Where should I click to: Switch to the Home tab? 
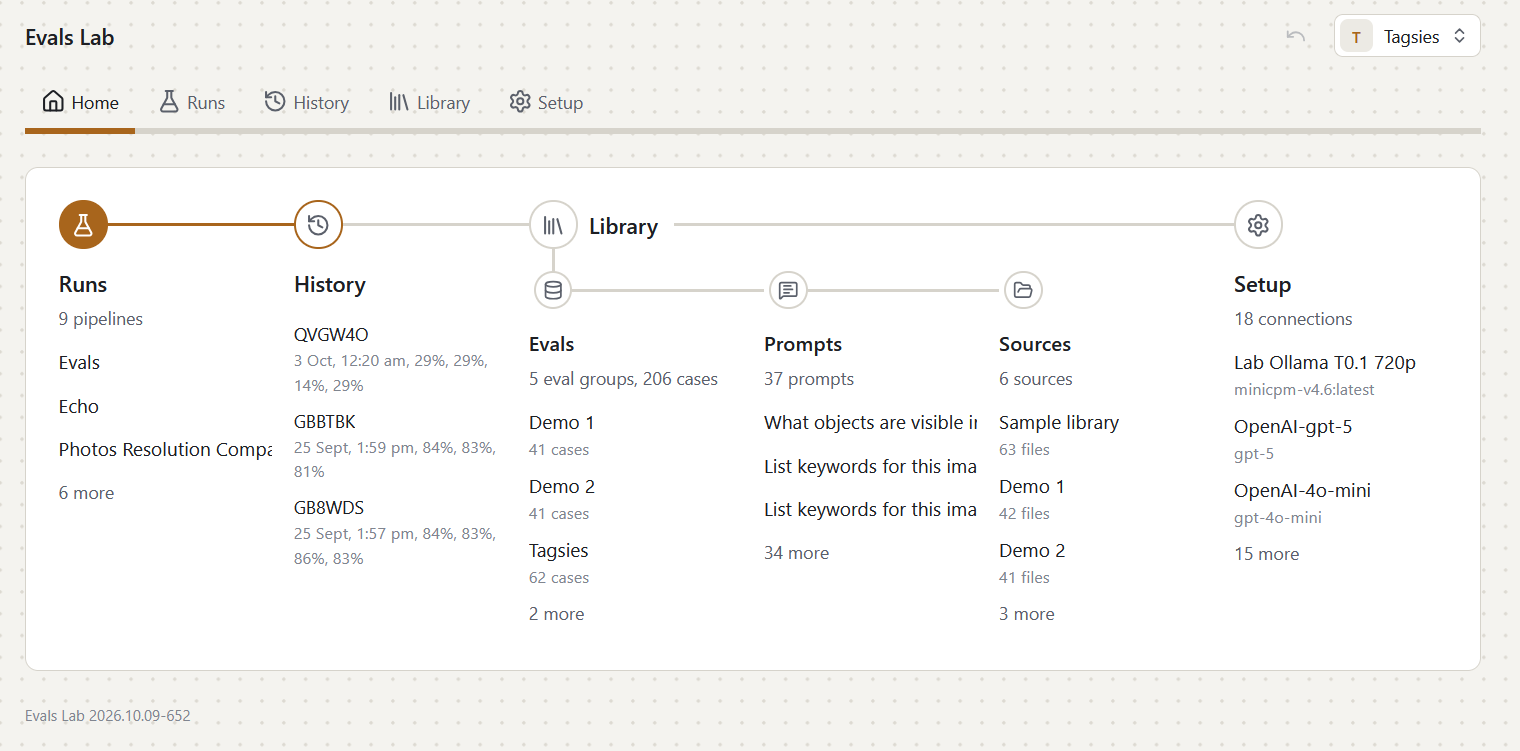click(80, 102)
